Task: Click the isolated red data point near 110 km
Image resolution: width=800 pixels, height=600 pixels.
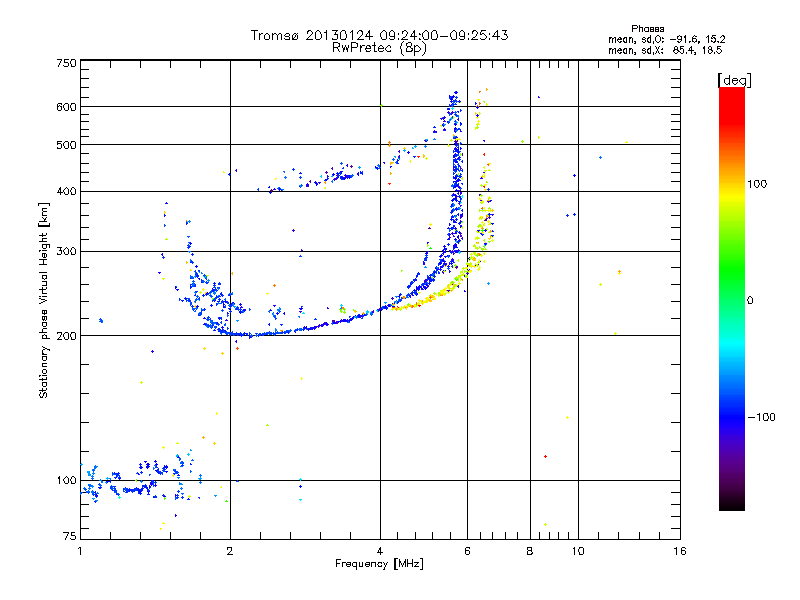Action: pyautogui.click(x=545, y=456)
